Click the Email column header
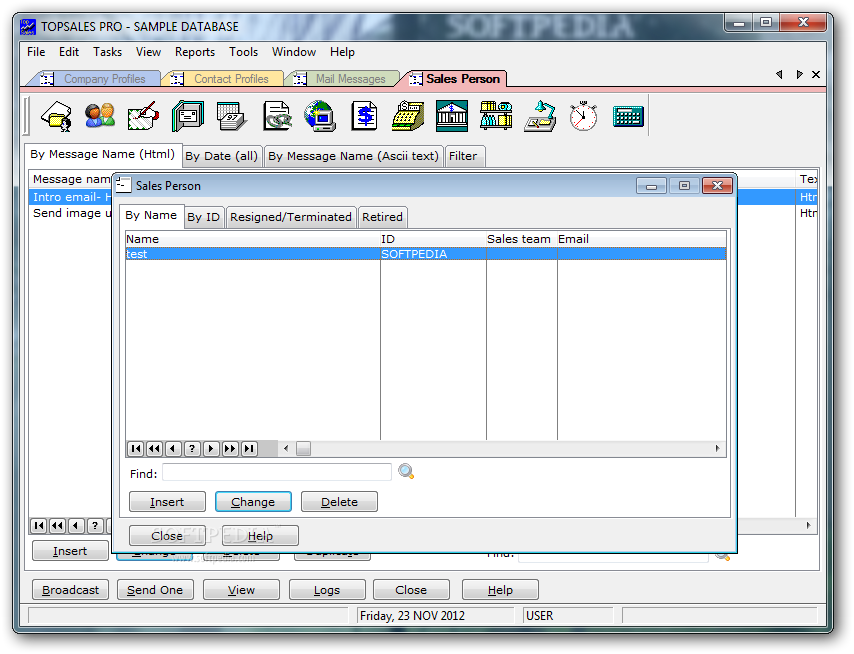The width and height of the screenshot is (854, 654). pos(641,239)
